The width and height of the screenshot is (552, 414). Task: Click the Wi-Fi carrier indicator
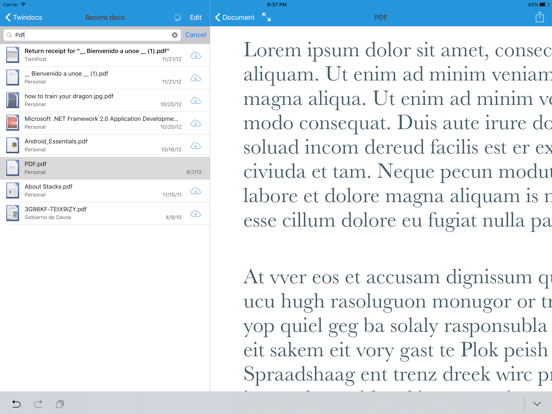coord(14,5)
